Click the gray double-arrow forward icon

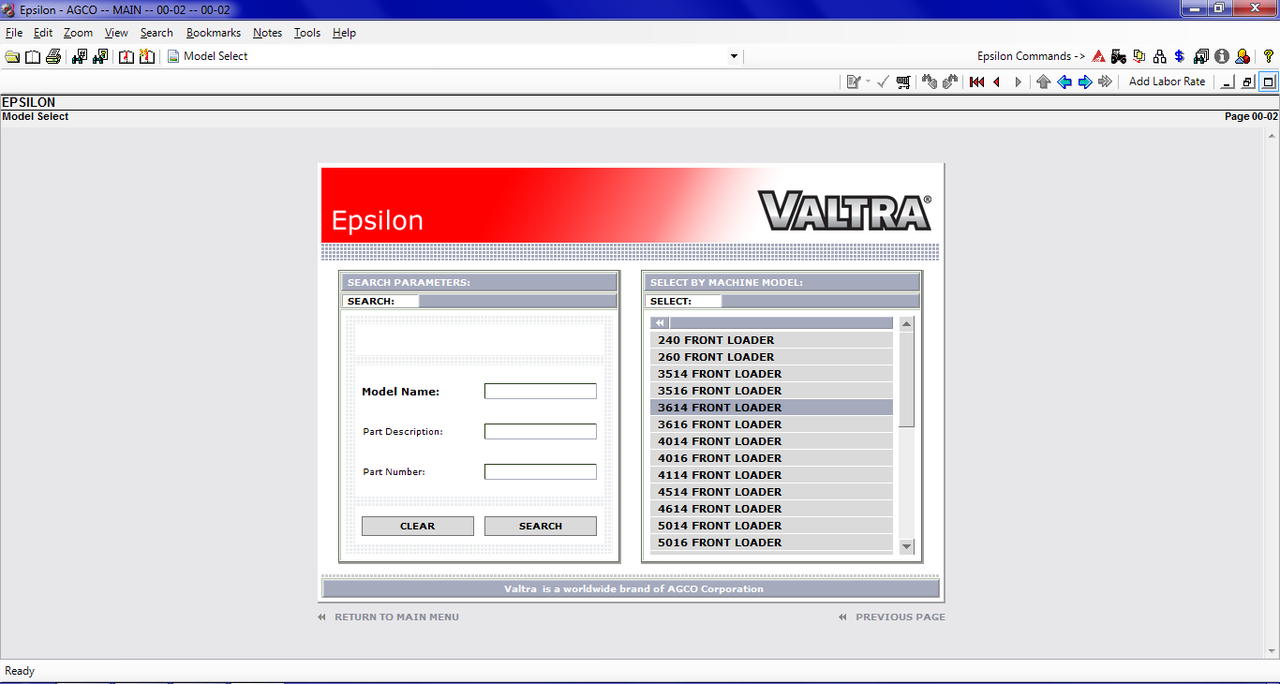pyautogui.click(x=1105, y=82)
